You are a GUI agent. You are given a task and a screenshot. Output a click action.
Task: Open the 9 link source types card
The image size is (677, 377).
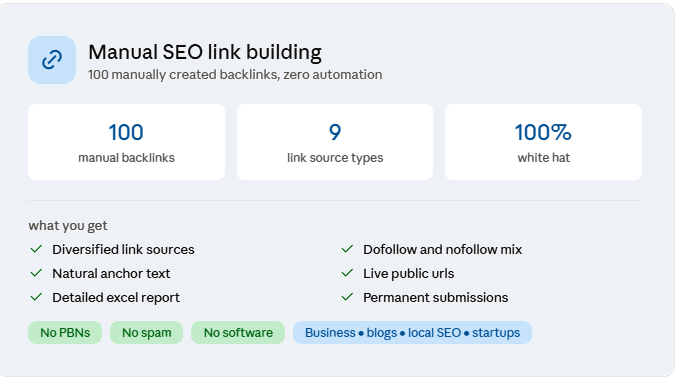tap(335, 142)
